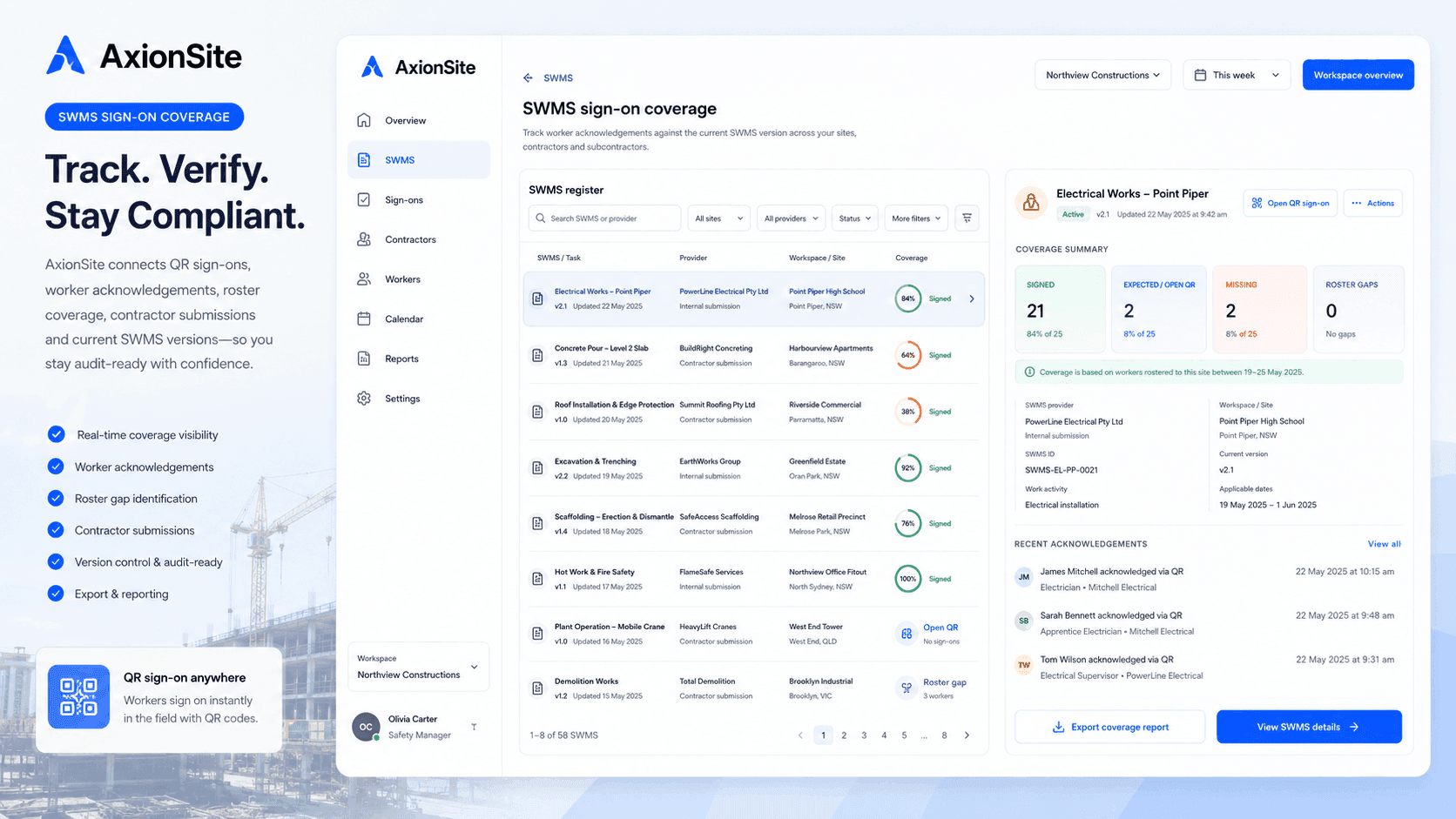
Task: Click the AxionSite logo in the sidebar
Action: click(419, 67)
